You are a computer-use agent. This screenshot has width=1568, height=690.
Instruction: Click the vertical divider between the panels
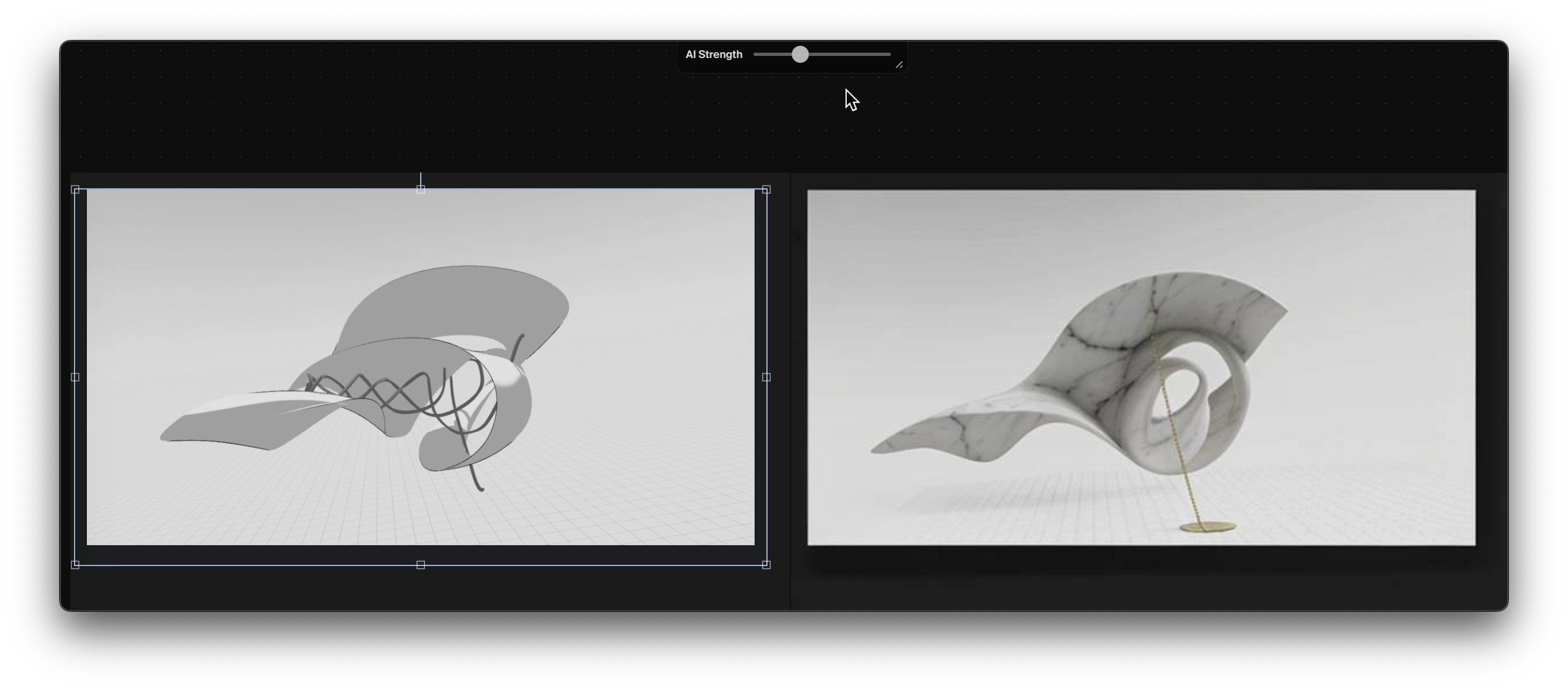(x=790, y=389)
